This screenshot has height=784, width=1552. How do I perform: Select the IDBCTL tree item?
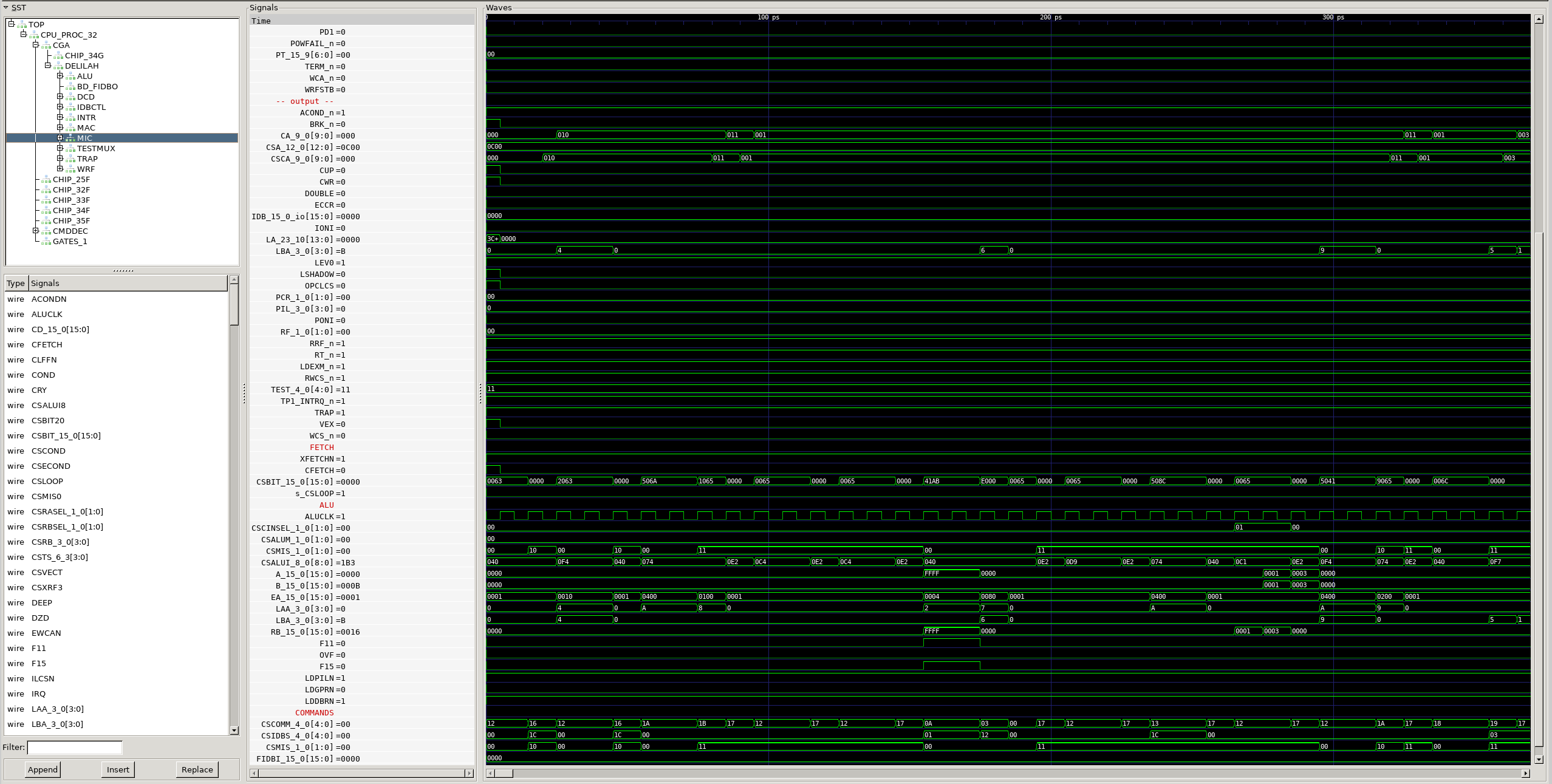pyautogui.click(x=91, y=107)
